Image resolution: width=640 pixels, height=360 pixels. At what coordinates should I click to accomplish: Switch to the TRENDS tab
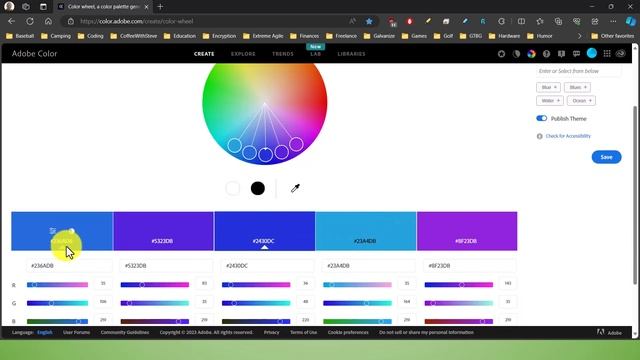point(283,54)
